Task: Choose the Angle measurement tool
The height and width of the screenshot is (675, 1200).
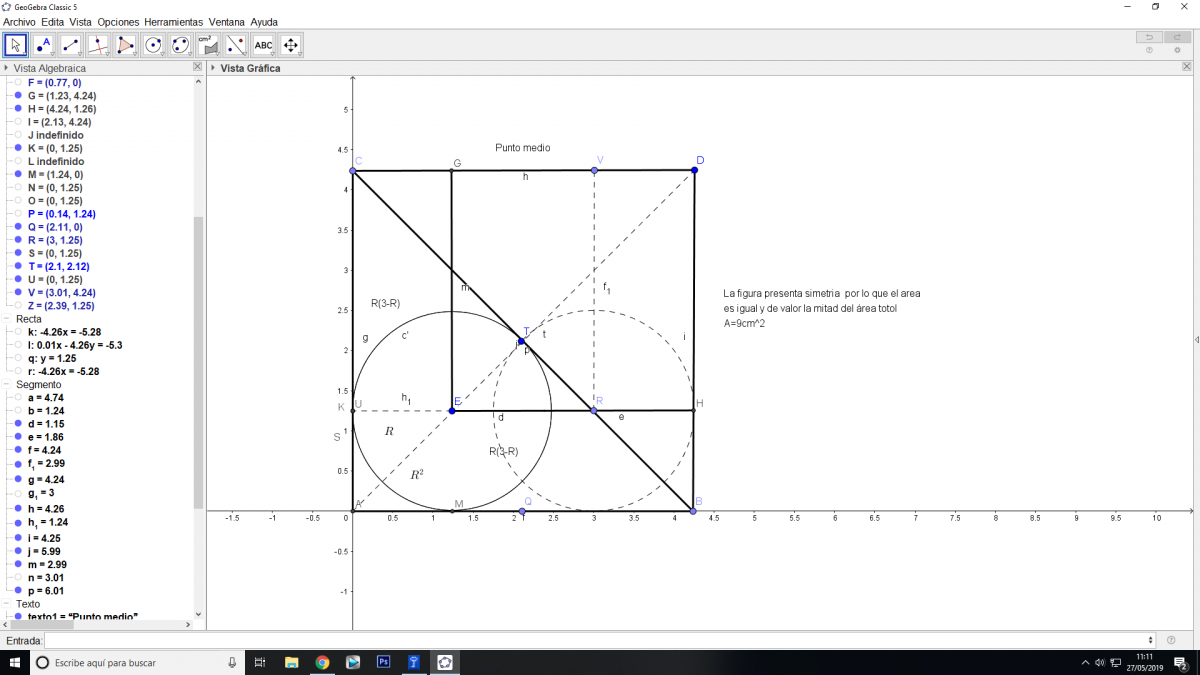Action: point(208,45)
